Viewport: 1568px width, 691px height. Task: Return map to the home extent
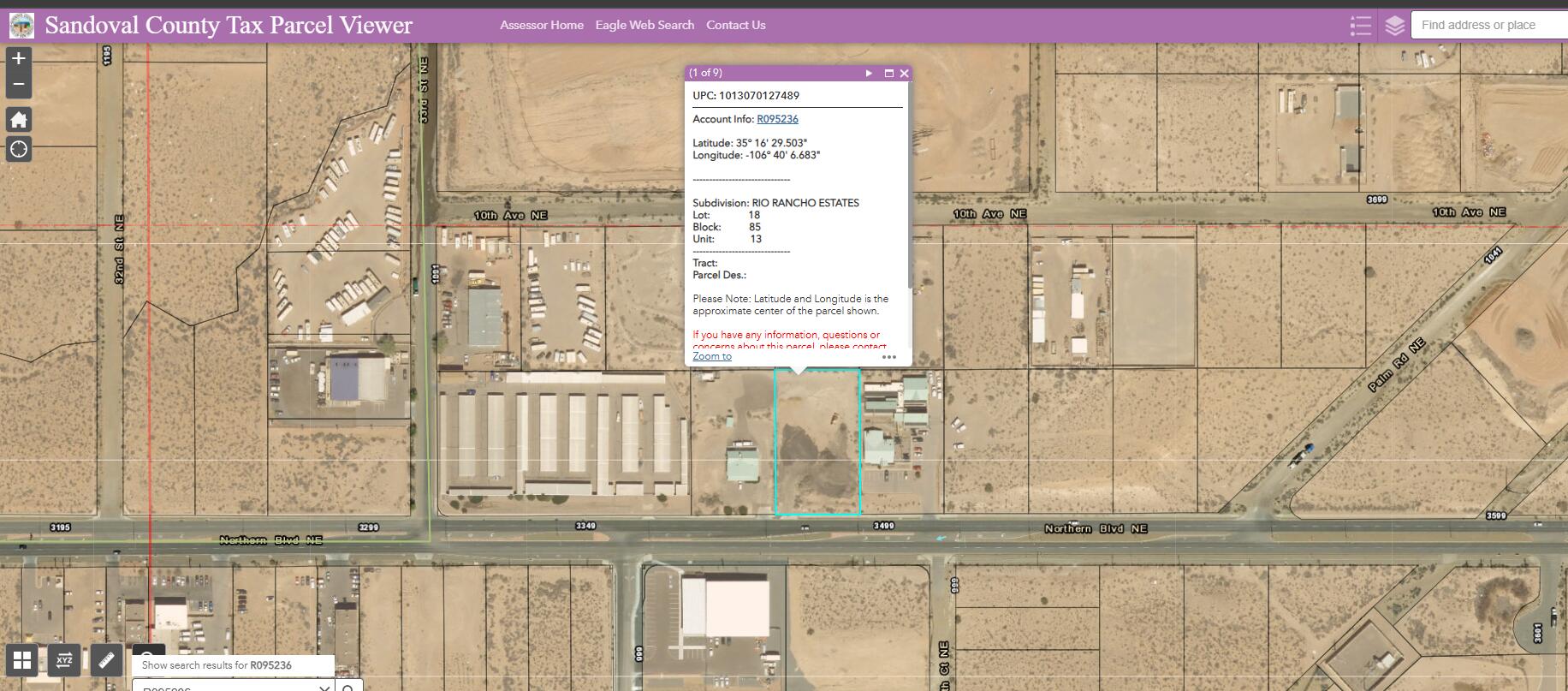coord(19,119)
